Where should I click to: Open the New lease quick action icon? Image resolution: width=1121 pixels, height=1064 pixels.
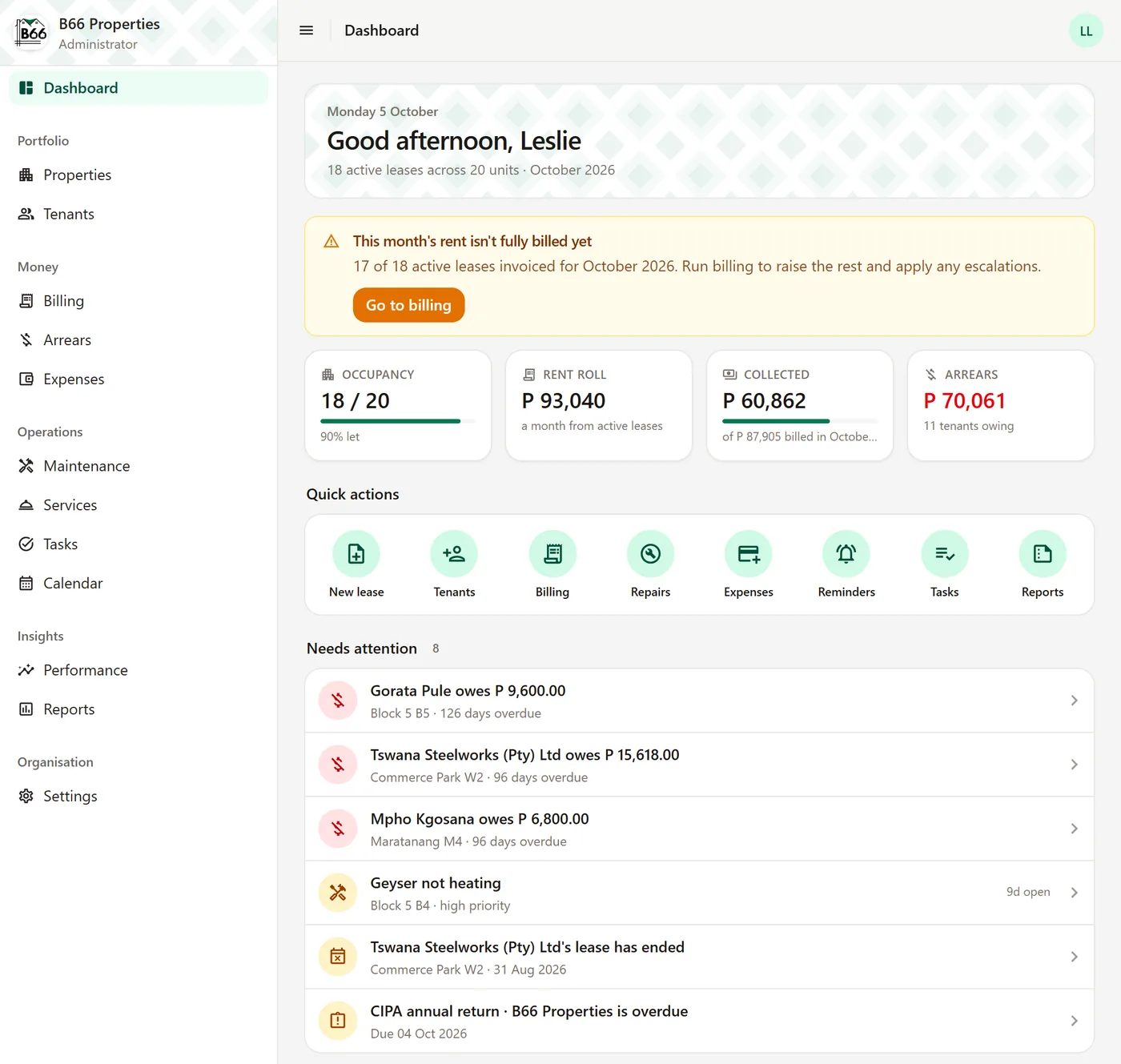pyautogui.click(x=356, y=553)
